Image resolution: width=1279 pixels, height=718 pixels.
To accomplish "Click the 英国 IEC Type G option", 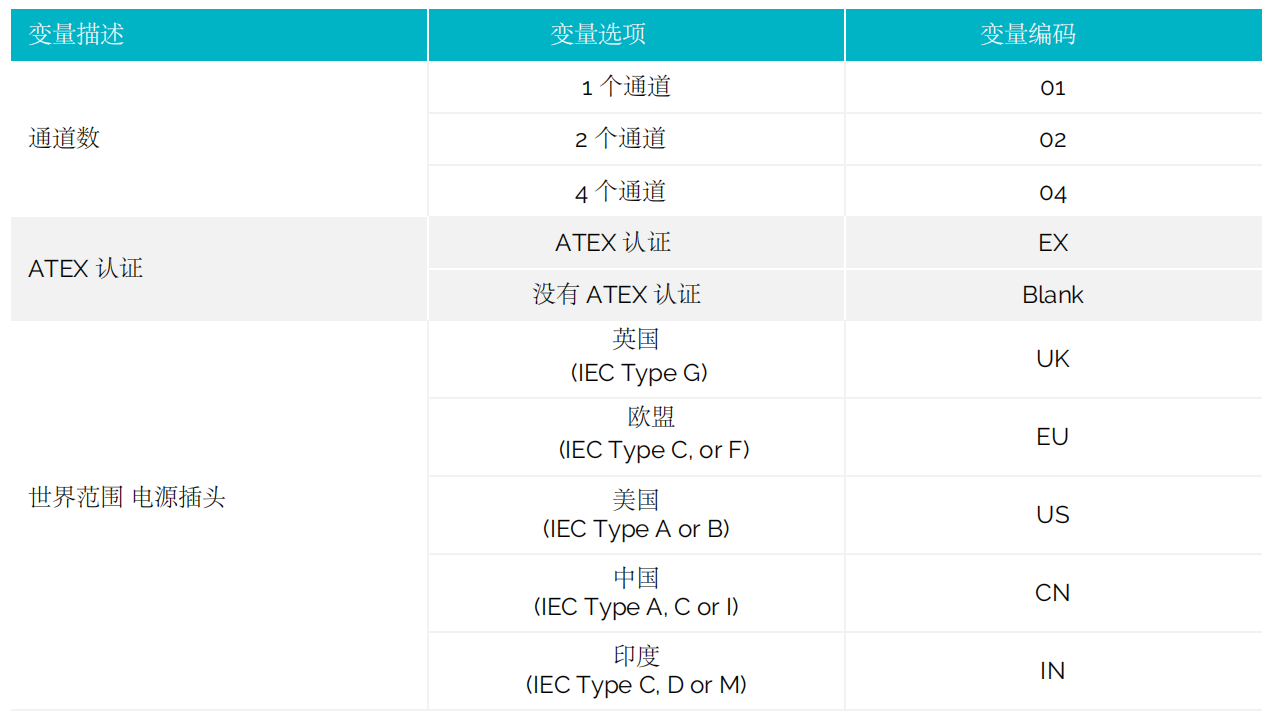I will click(637, 357).
